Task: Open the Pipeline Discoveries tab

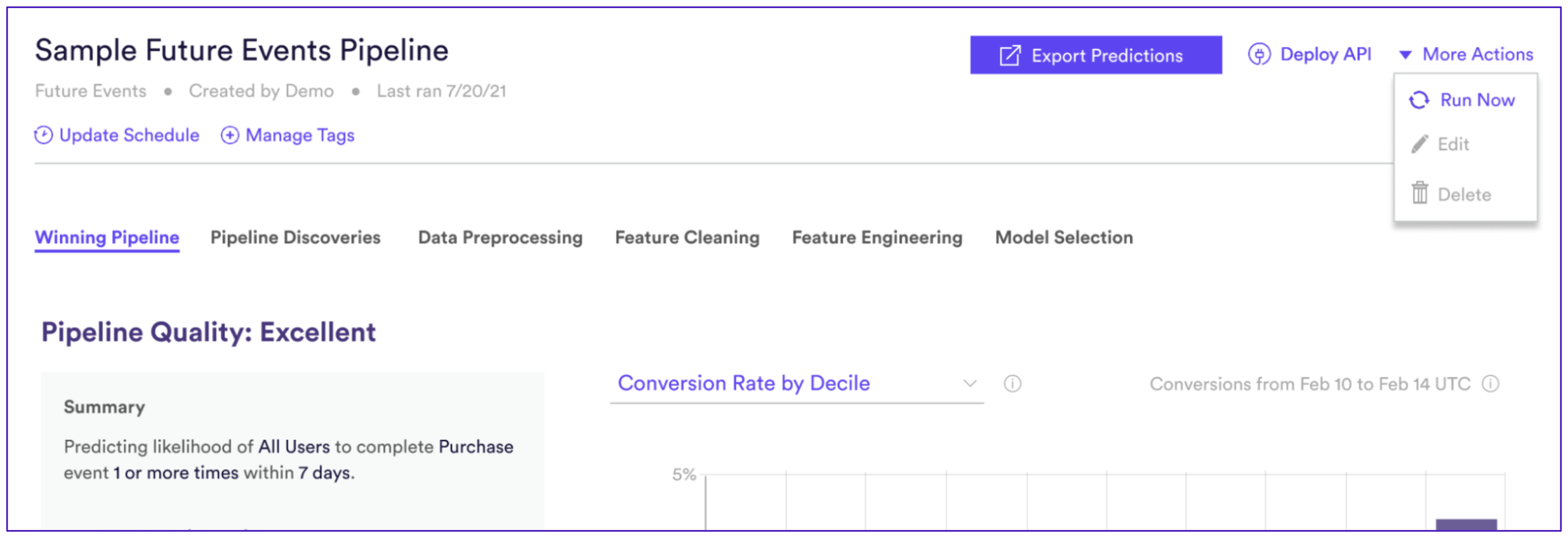Action: (x=295, y=237)
